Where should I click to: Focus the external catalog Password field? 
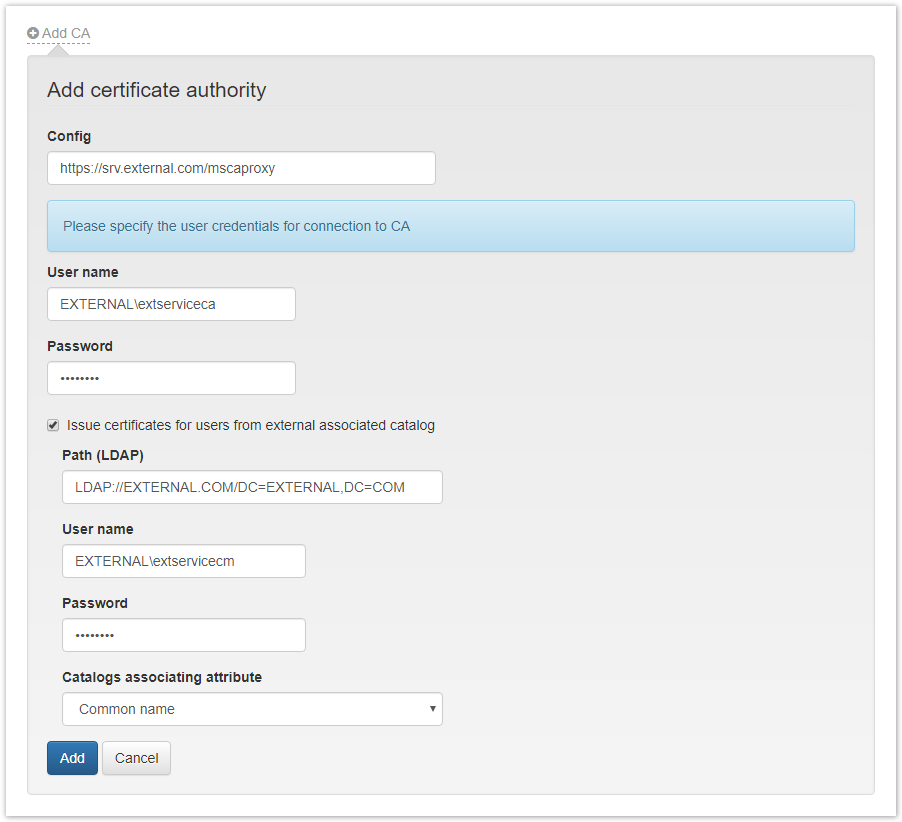(x=183, y=635)
